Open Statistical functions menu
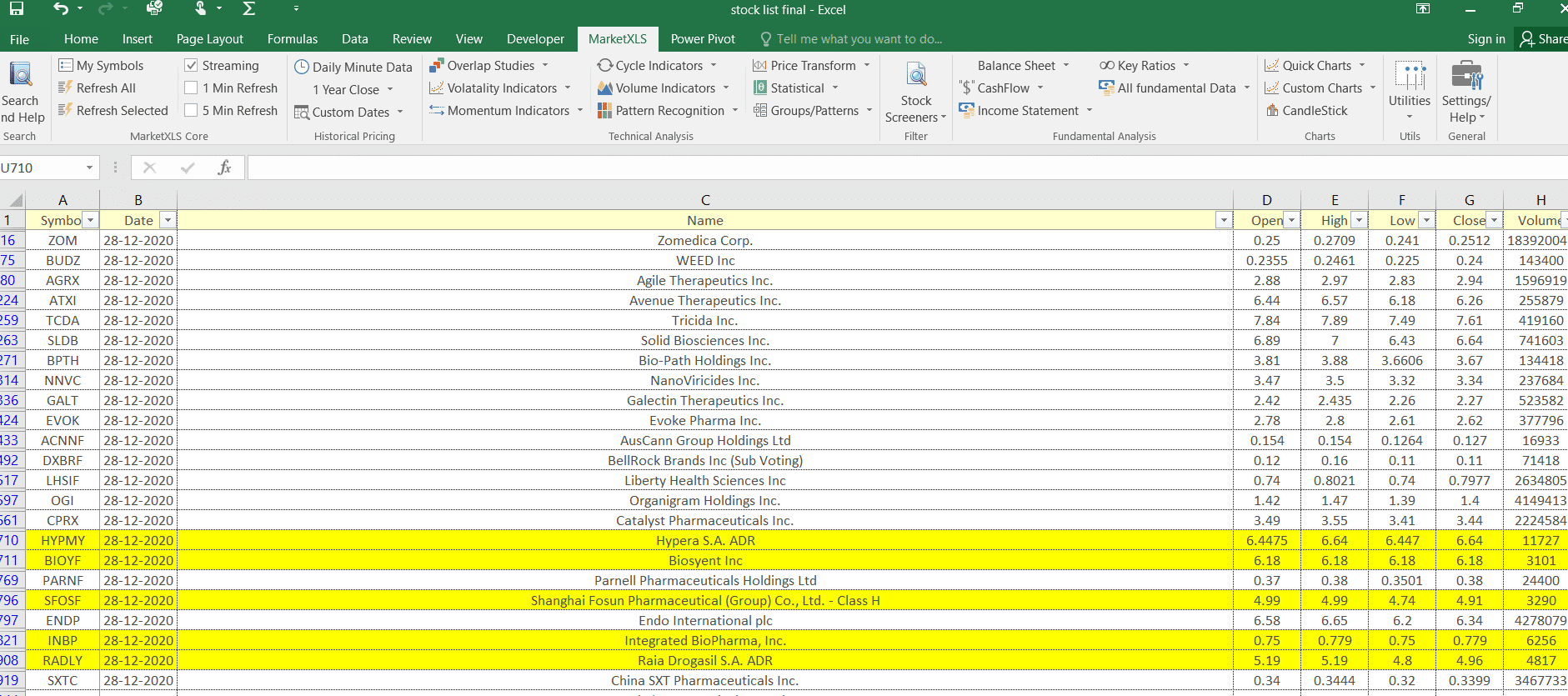 pyautogui.click(x=796, y=88)
